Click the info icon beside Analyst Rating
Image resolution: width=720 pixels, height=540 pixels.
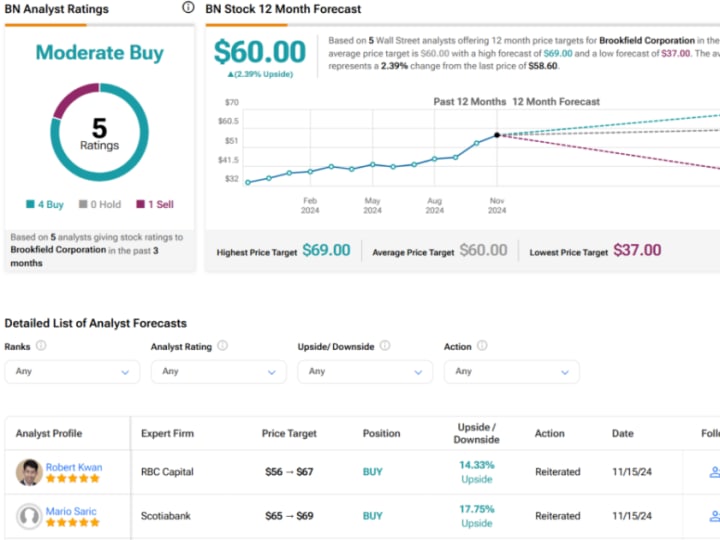click(222, 345)
